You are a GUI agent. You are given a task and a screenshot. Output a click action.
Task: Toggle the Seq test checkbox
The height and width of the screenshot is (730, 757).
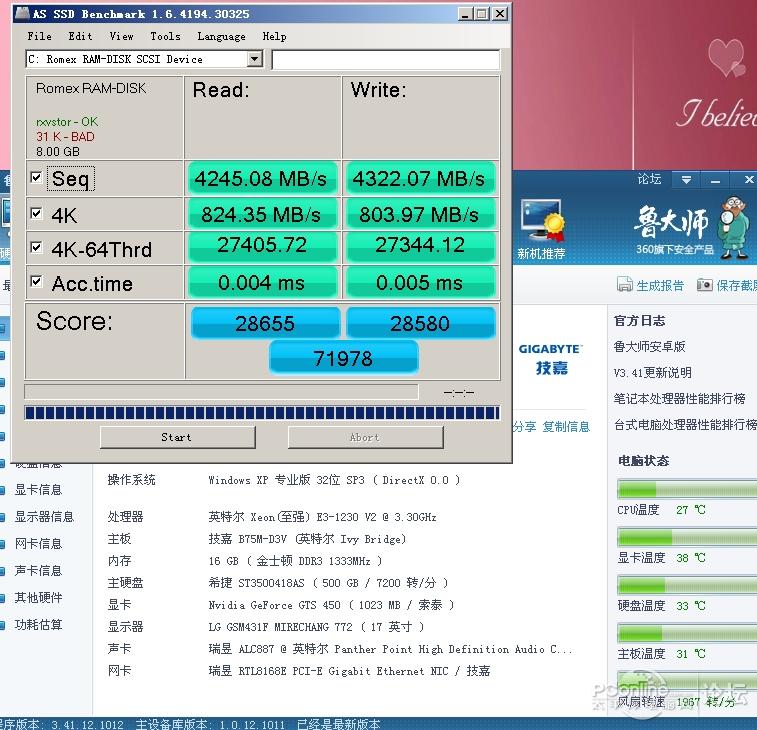[36, 177]
